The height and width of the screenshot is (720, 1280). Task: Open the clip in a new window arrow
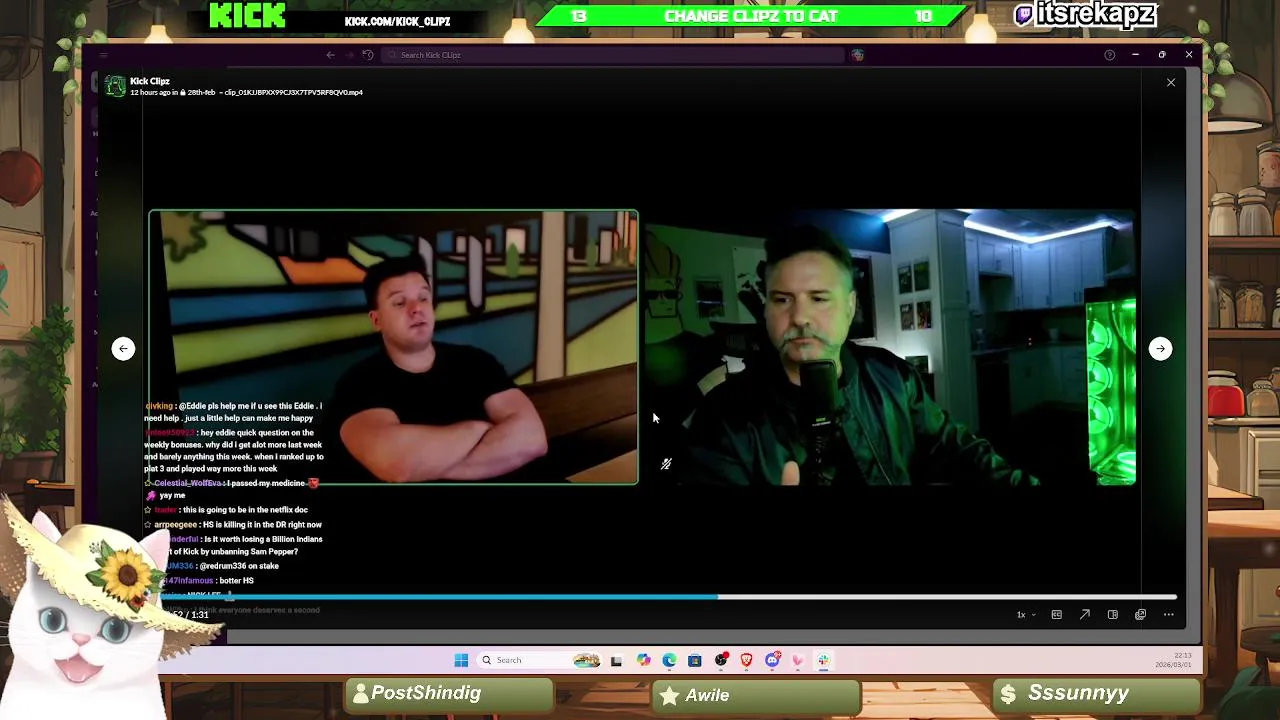(1084, 615)
